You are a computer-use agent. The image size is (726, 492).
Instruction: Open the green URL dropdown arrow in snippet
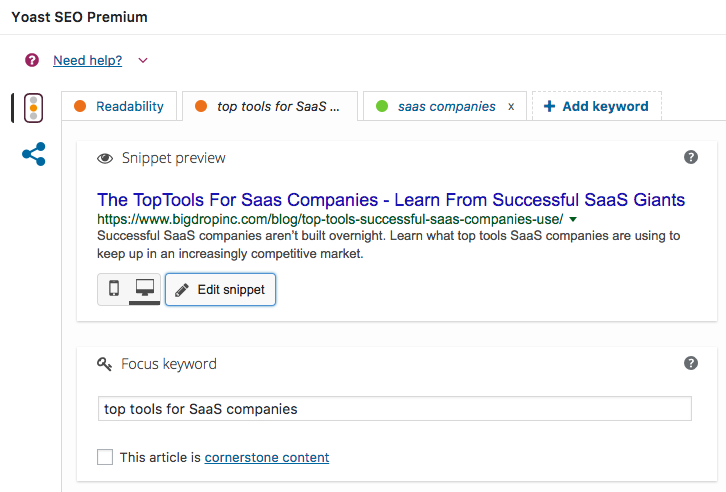[x=573, y=219]
